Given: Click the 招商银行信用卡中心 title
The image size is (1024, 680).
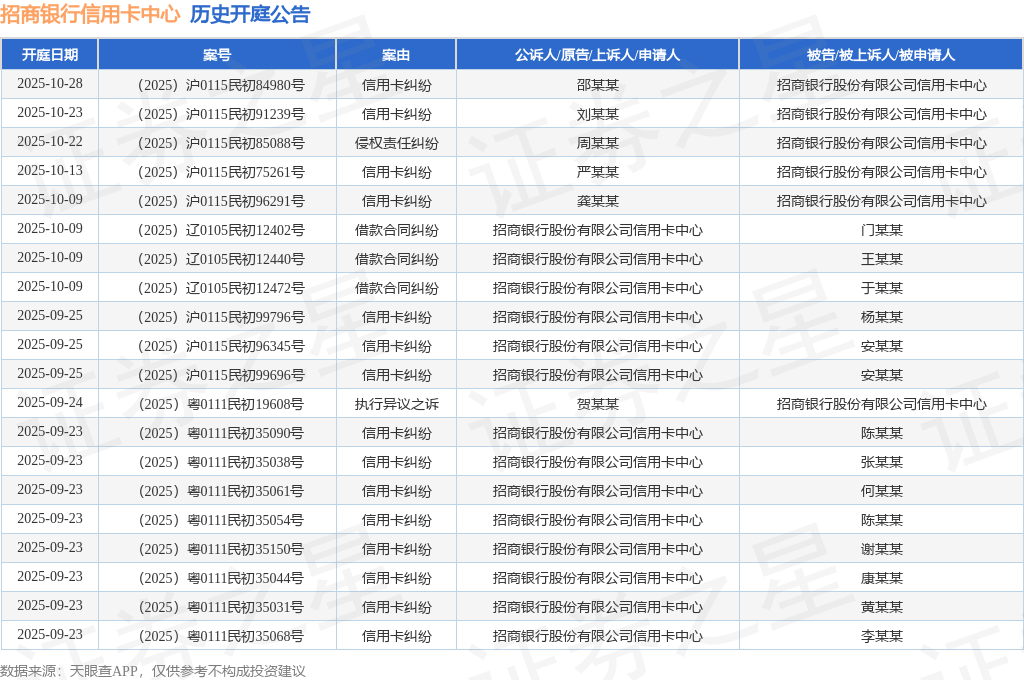Looking at the screenshot, I should (90, 14).
